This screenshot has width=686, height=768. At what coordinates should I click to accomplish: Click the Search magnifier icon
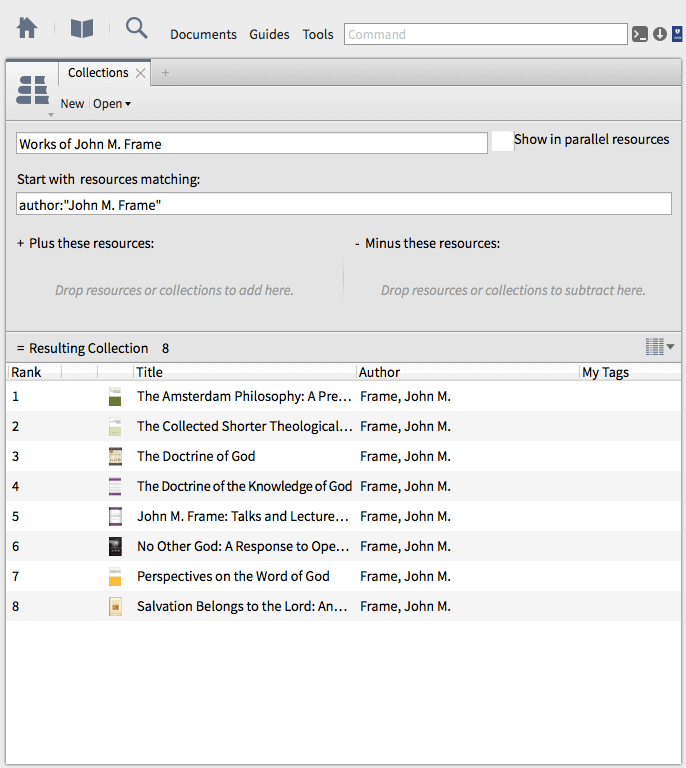(x=136, y=28)
